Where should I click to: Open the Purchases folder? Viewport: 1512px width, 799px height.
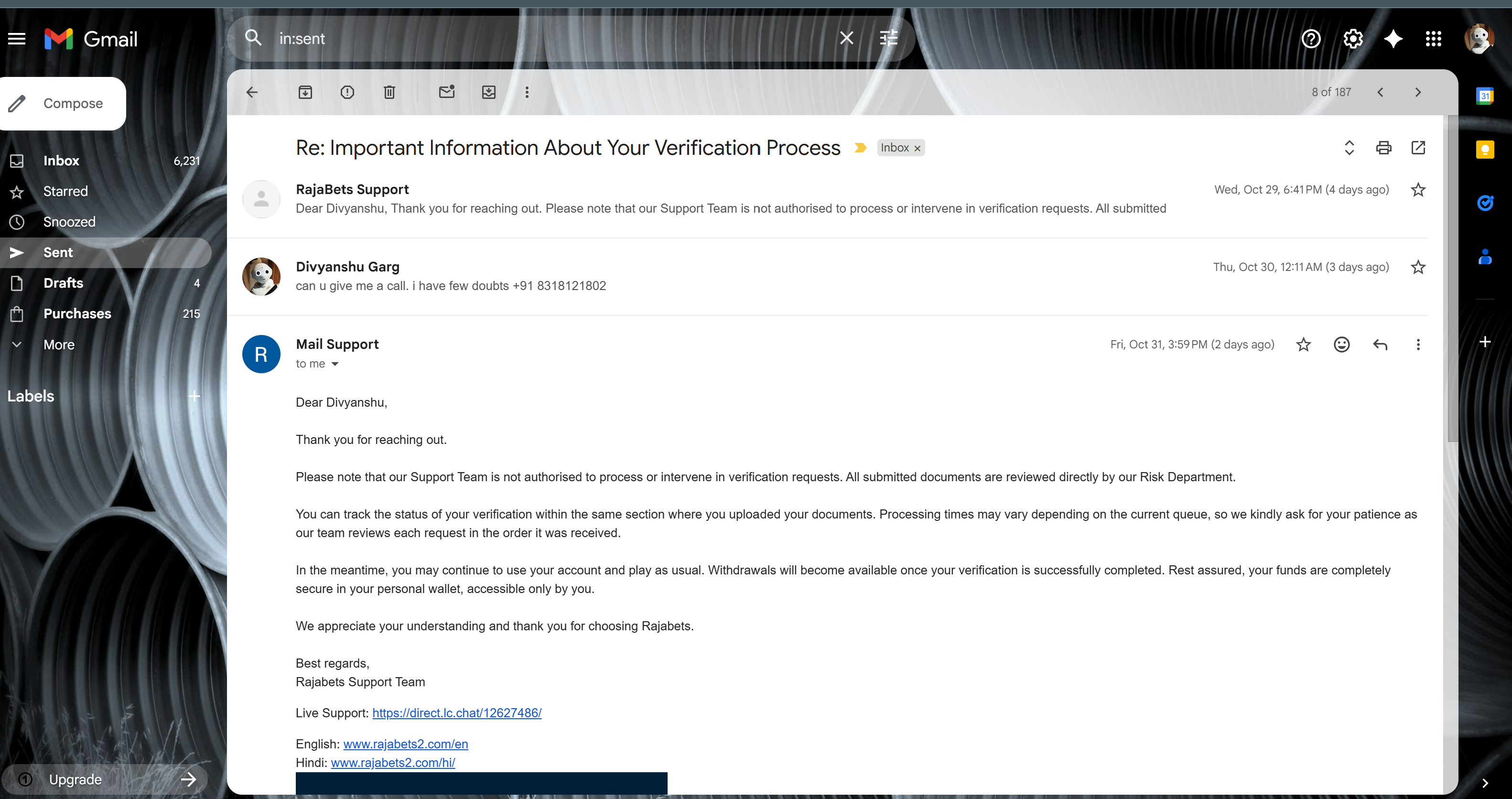tap(105, 313)
